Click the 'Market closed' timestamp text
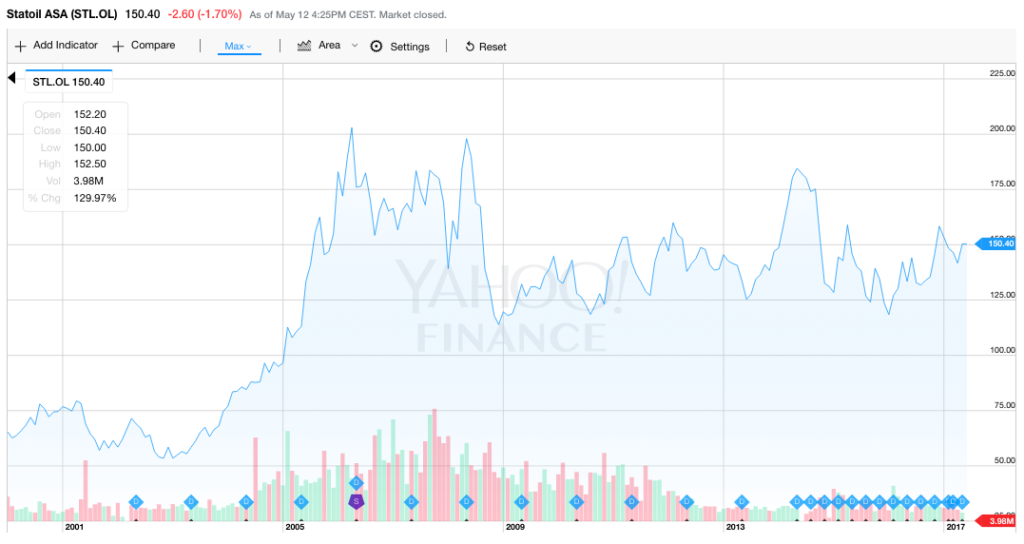This screenshot has width=1024, height=544. click(x=413, y=14)
